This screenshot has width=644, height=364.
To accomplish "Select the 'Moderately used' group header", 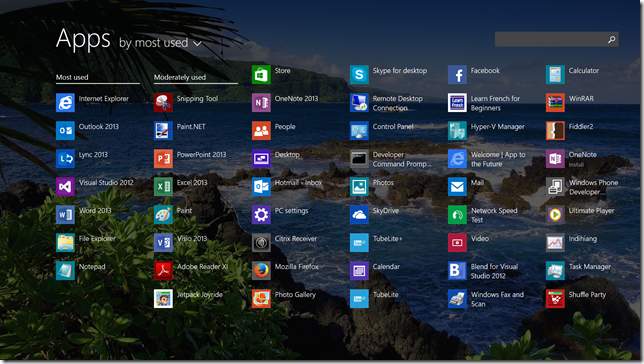I will pyautogui.click(x=180, y=77).
